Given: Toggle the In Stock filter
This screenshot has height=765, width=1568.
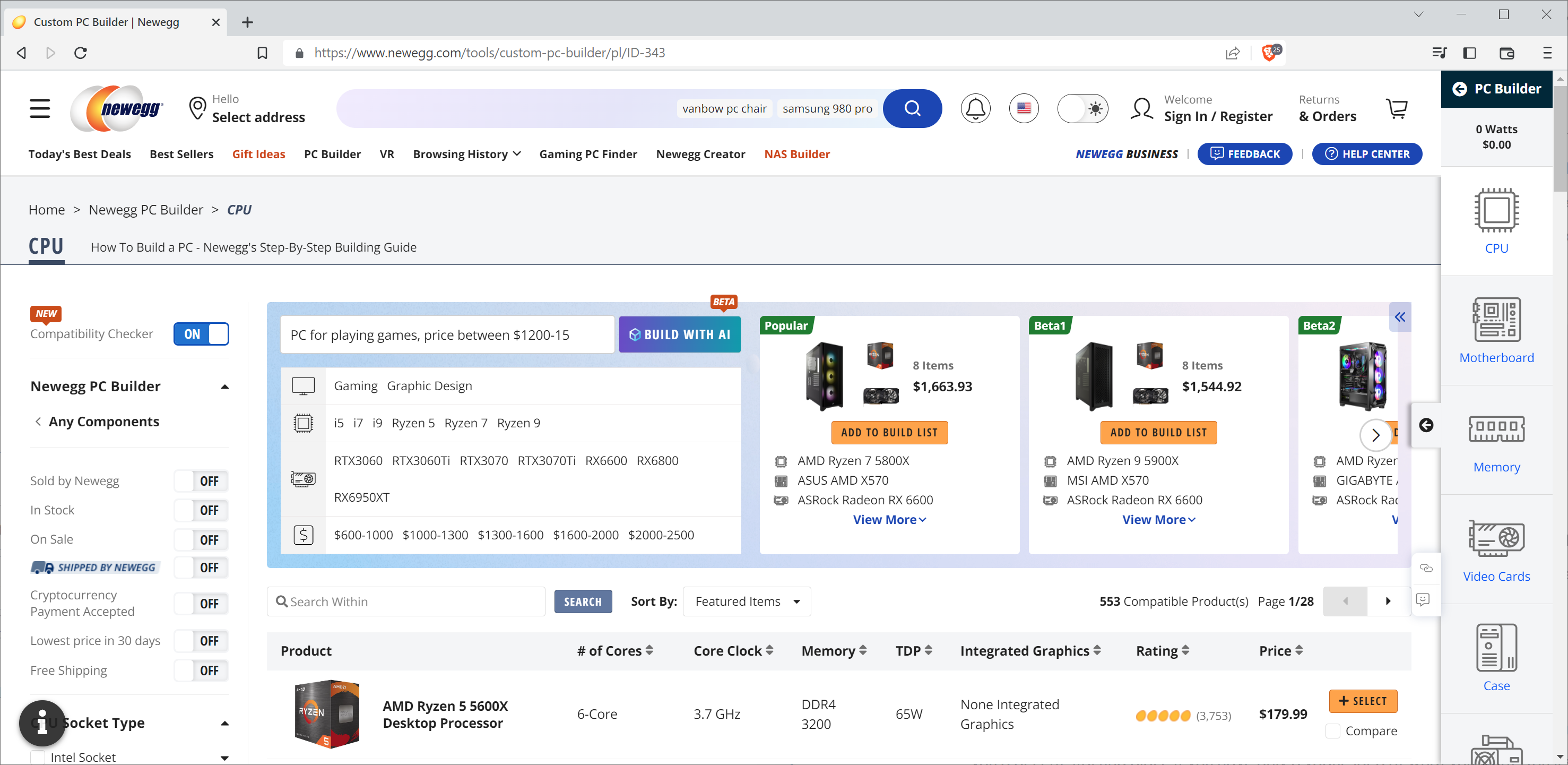Looking at the screenshot, I should point(201,510).
